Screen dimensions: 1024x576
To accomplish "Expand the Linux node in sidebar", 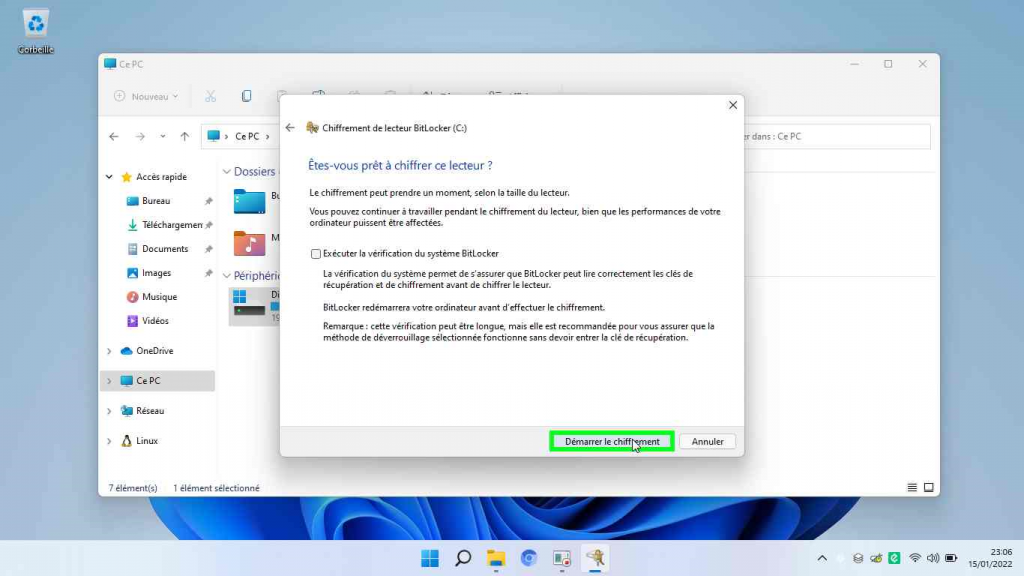I will 109,441.
